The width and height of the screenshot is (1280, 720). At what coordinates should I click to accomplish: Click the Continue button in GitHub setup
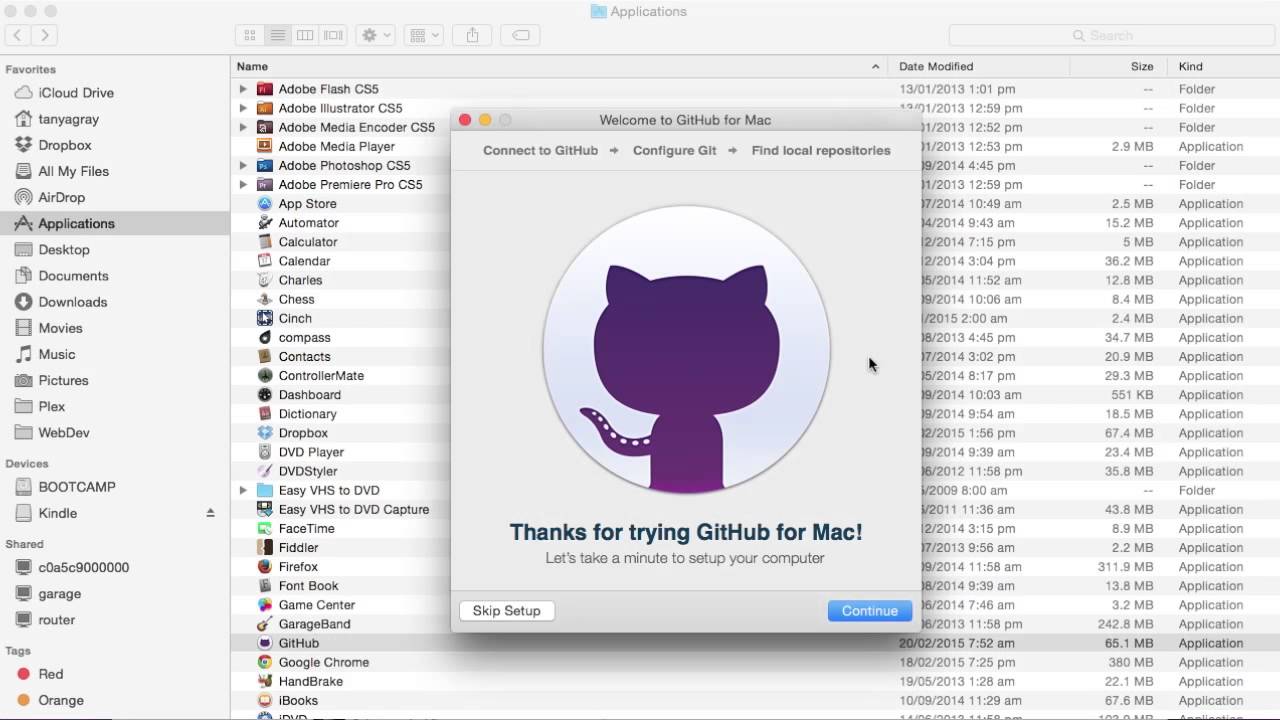[869, 611]
